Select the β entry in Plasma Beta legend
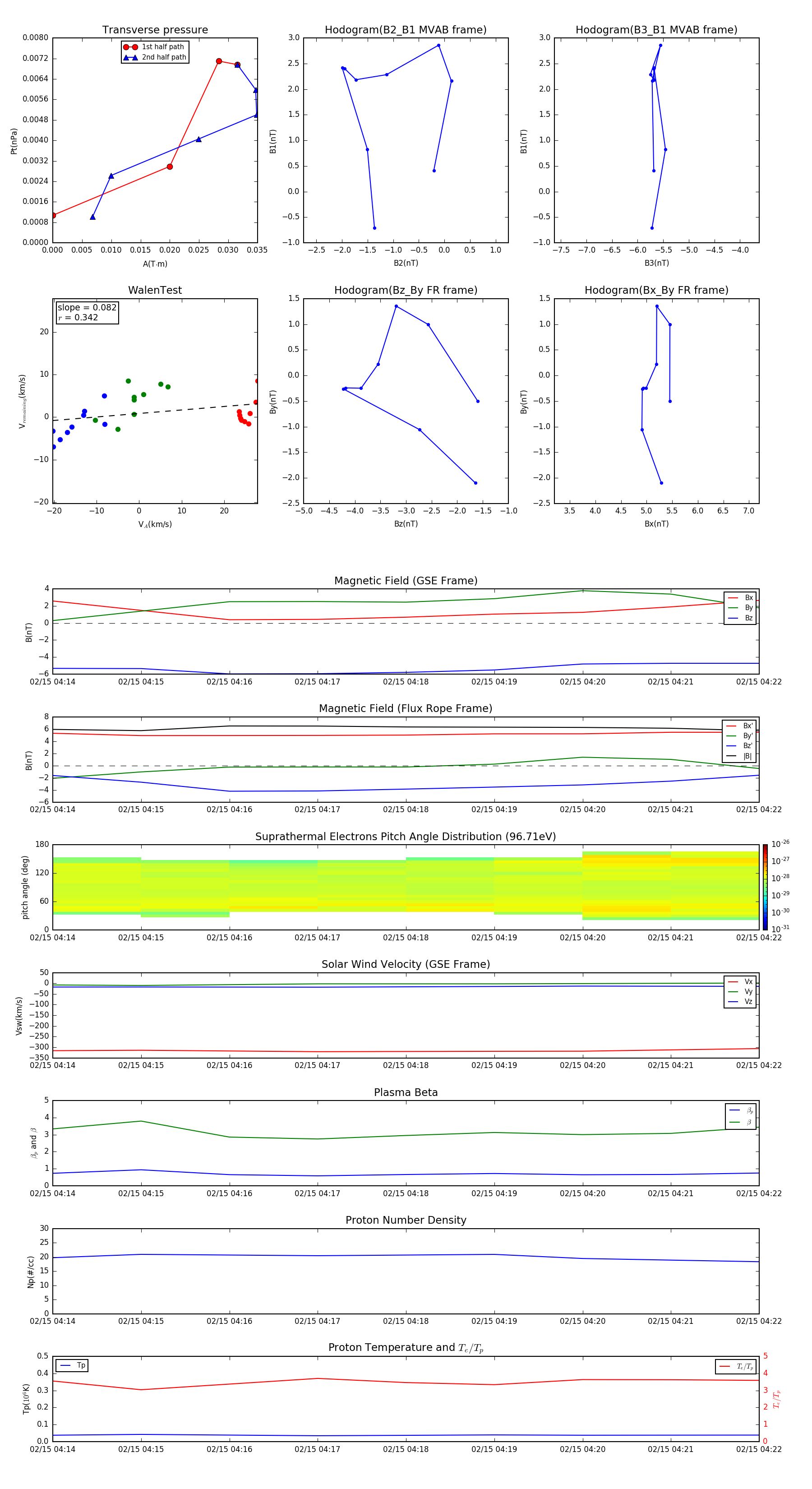This screenshot has height=1489, width=812. tap(741, 1122)
